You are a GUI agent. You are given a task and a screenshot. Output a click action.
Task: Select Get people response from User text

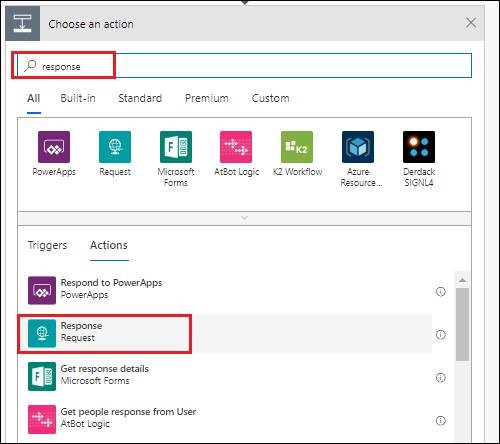pyautogui.click(x=128, y=412)
